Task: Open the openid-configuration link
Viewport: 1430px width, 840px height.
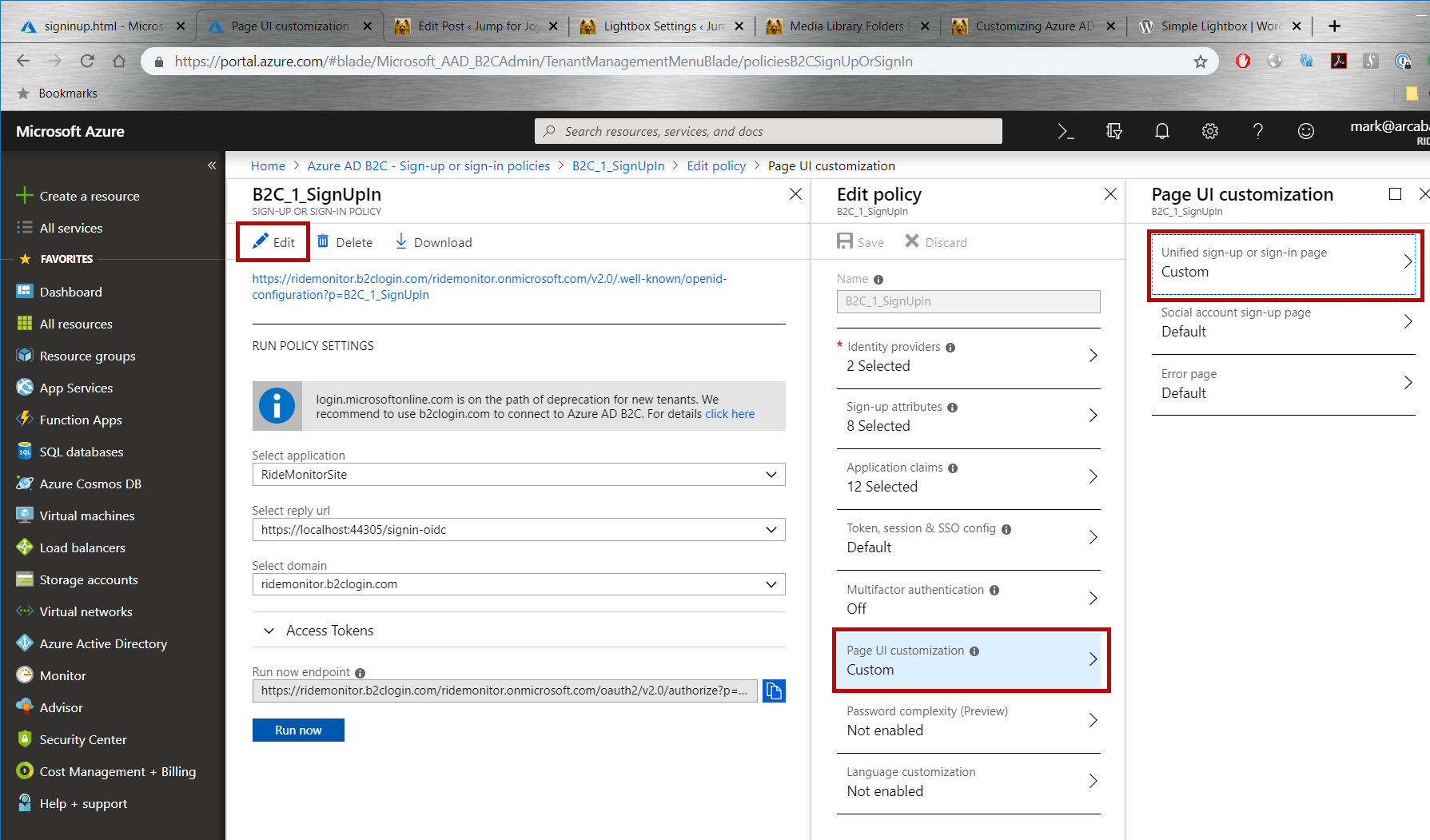Action: pos(489,287)
